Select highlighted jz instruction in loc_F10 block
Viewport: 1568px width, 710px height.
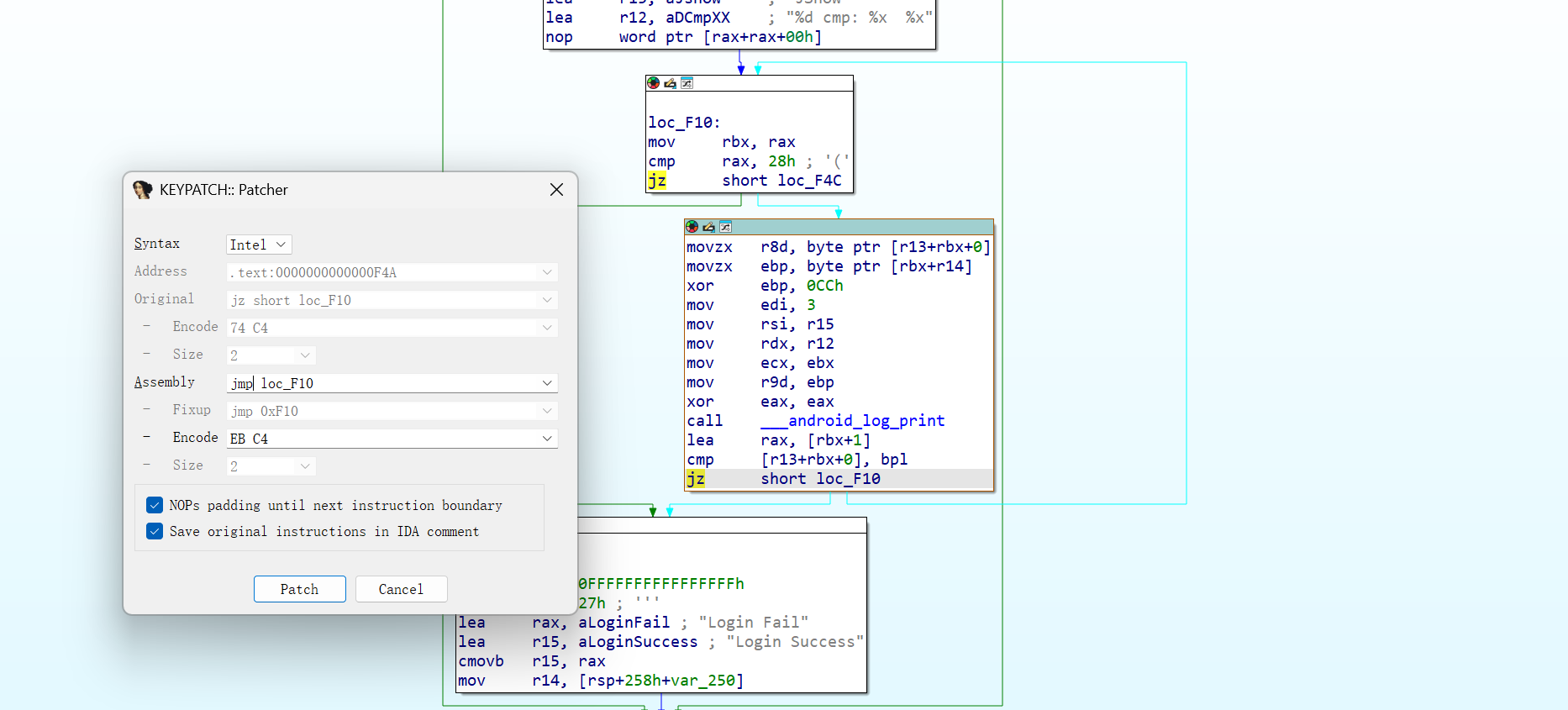(657, 181)
